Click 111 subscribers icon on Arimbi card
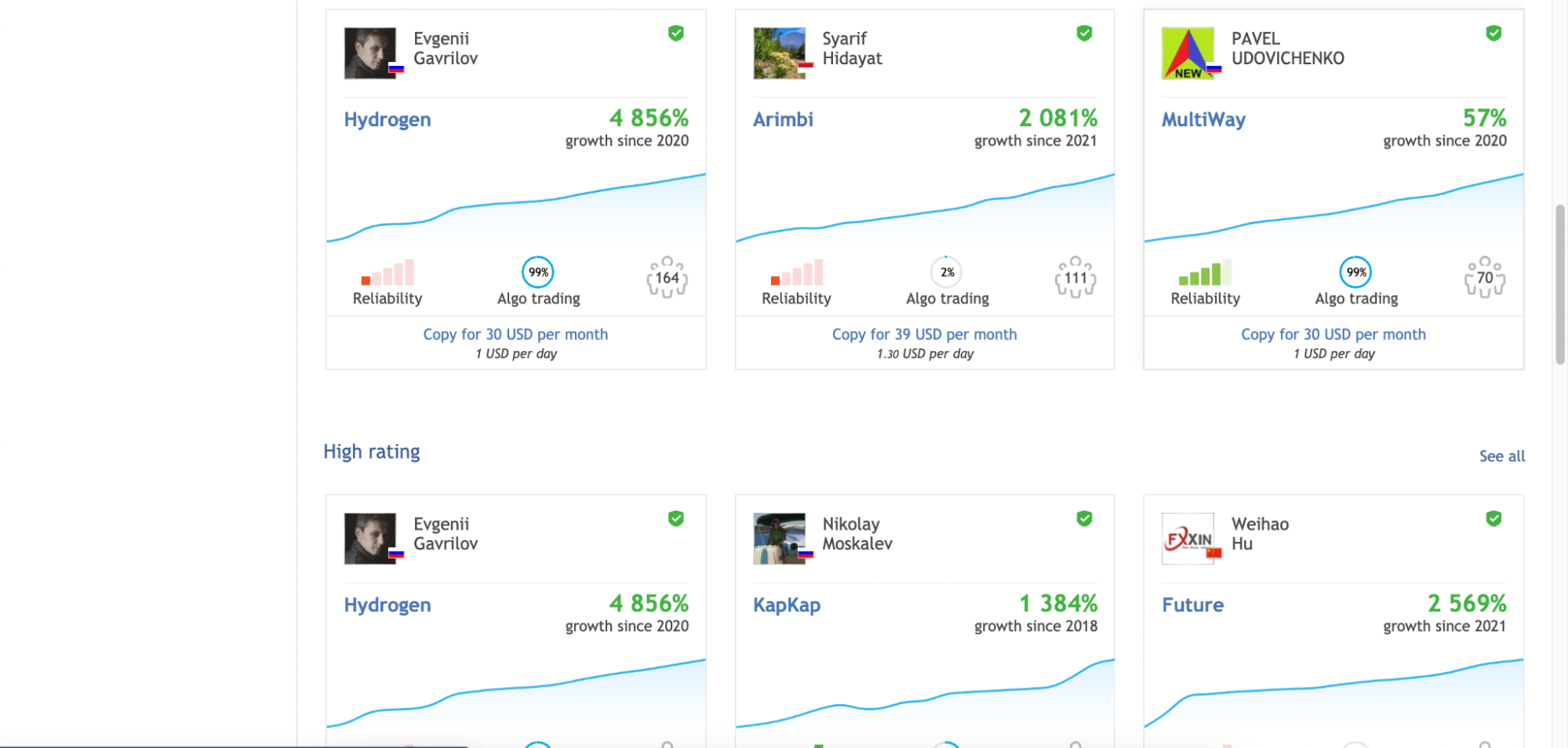The width and height of the screenshot is (1568, 748). pos(1075,277)
